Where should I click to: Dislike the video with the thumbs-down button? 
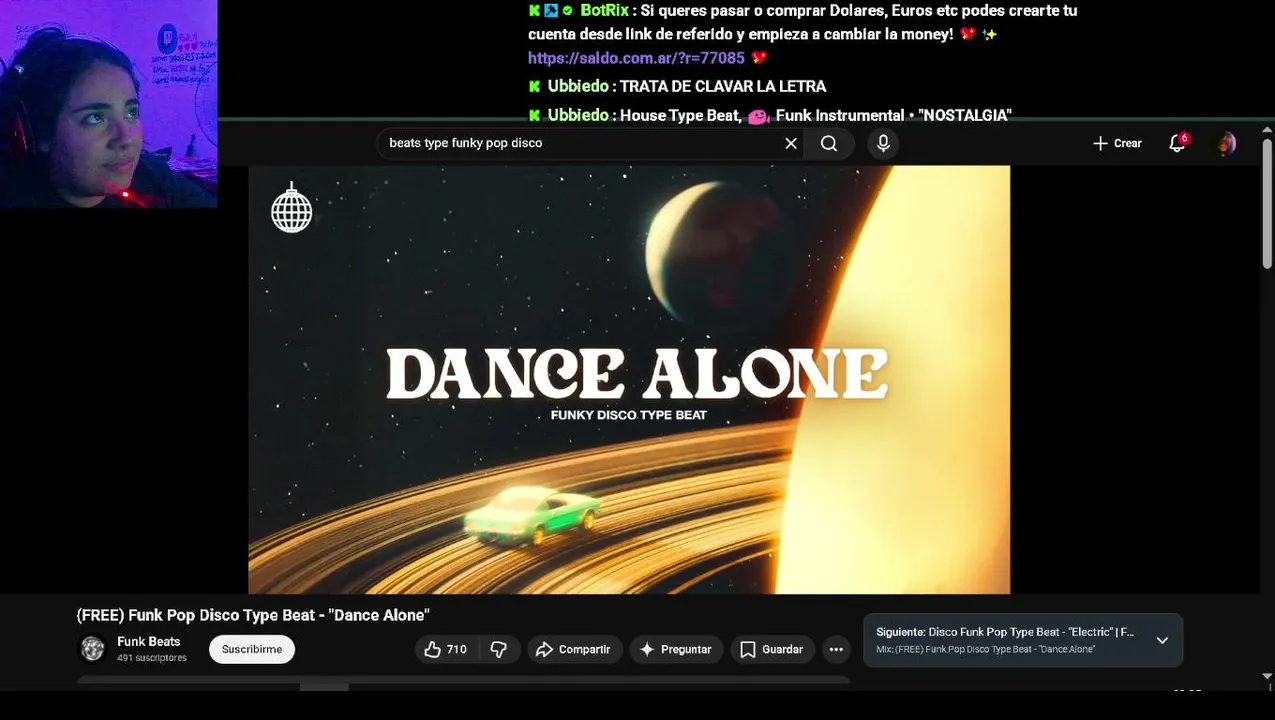pyautogui.click(x=498, y=649)
